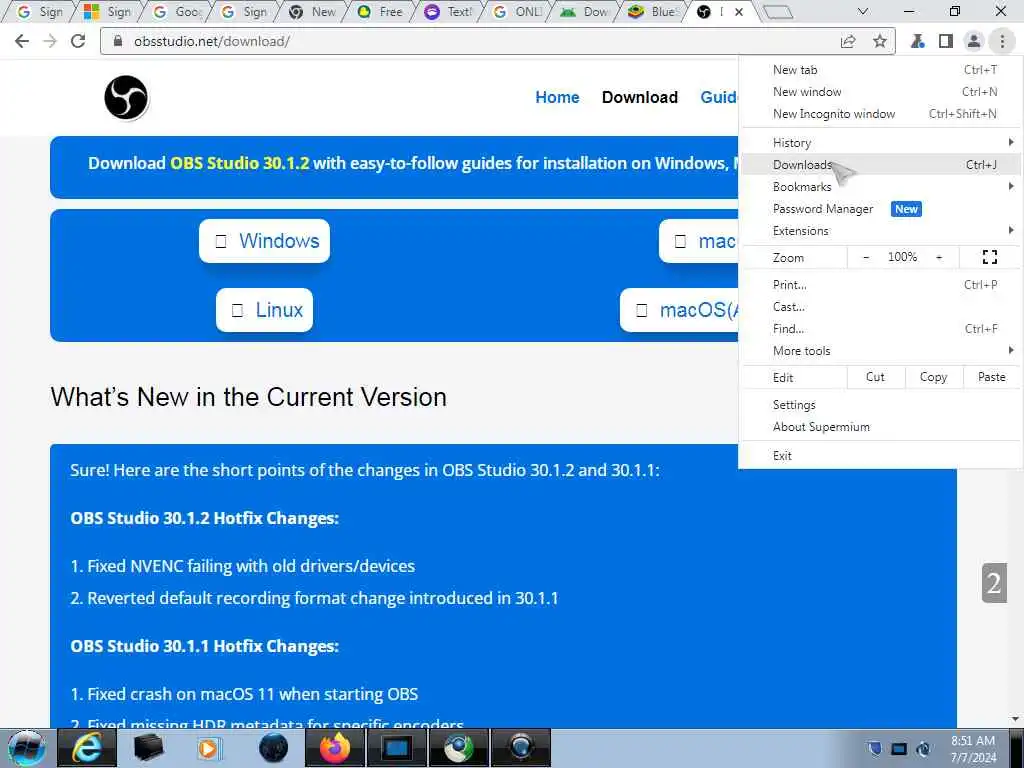Open a New Incognito window

coord(880,114)
